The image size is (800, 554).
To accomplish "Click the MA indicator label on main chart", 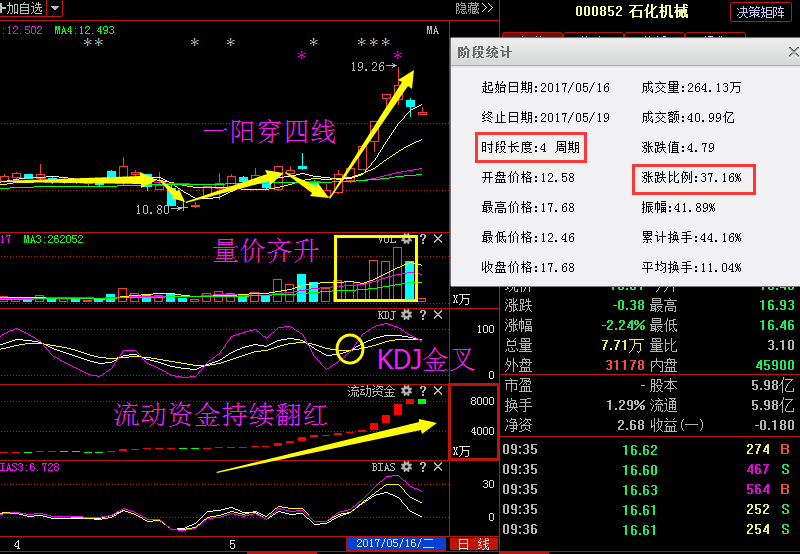I will click(433, 31).
